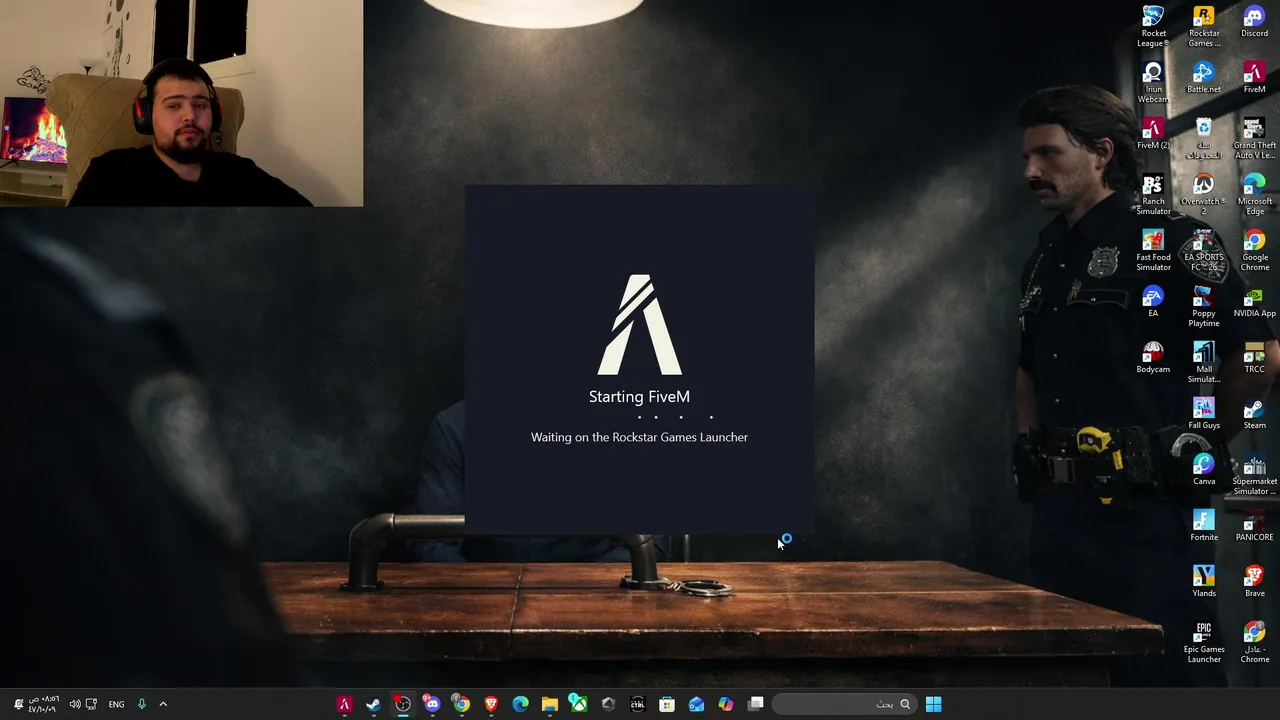This screenshot has width=1280, height=720.
Task: Open the Windows Start menu
Action: coord(933,704)
